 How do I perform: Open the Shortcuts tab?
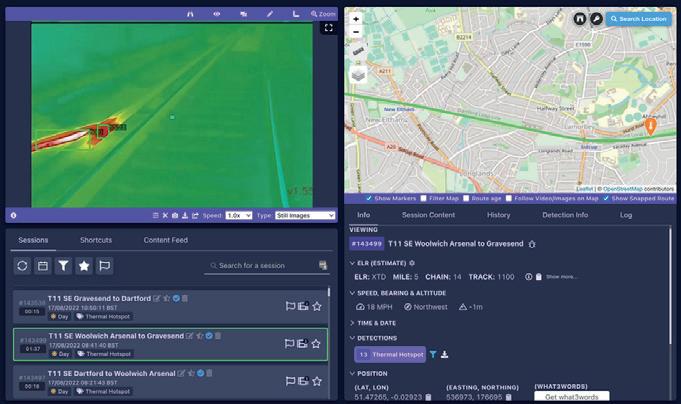pos(96,240)
